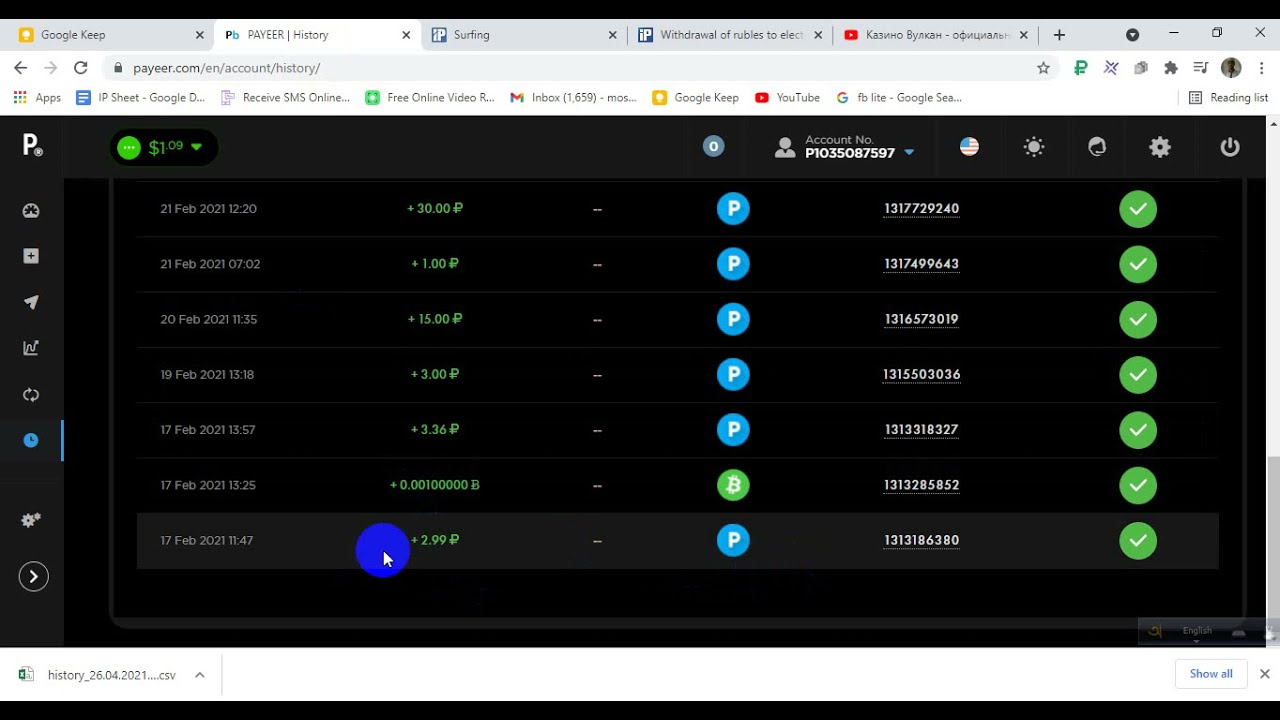Open the Chrome profile avatar
Screen dimensions: 1280x720
(x=1231, y=68)
